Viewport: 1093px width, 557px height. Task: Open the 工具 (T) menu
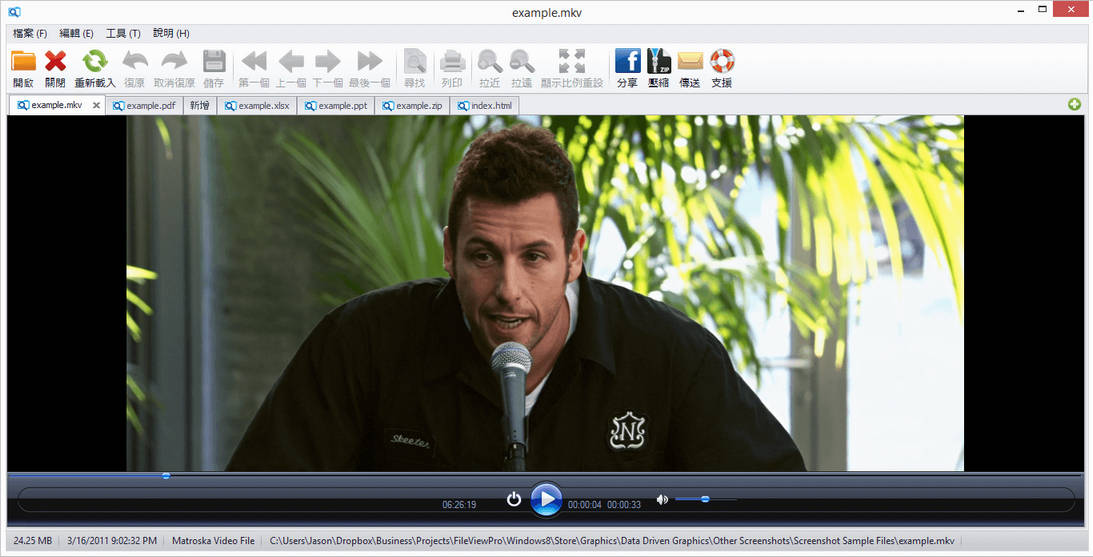123,33
